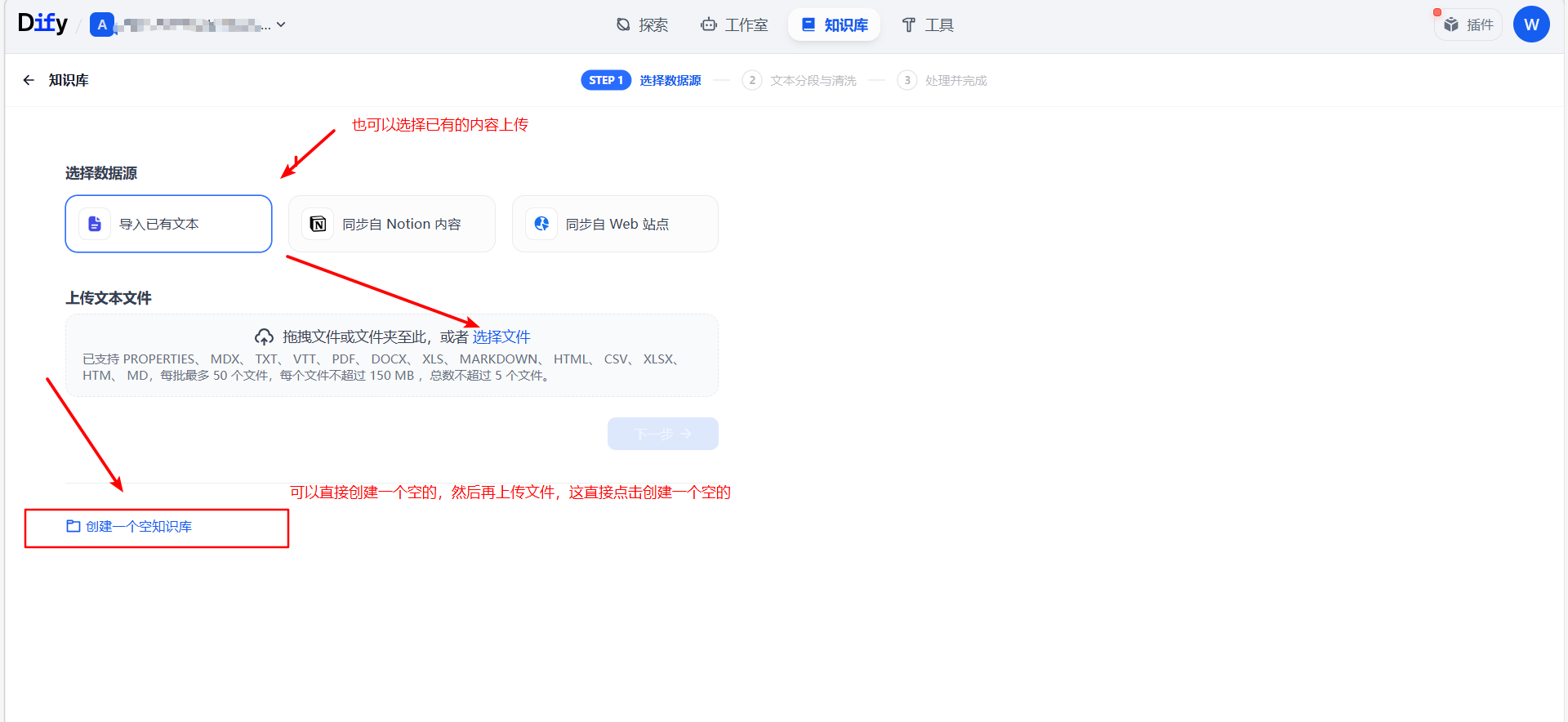Viewport: 1568px width, 722px height.
Task: Select 同步自 Notion 内容 data source
Action: [x=392, y=224]
